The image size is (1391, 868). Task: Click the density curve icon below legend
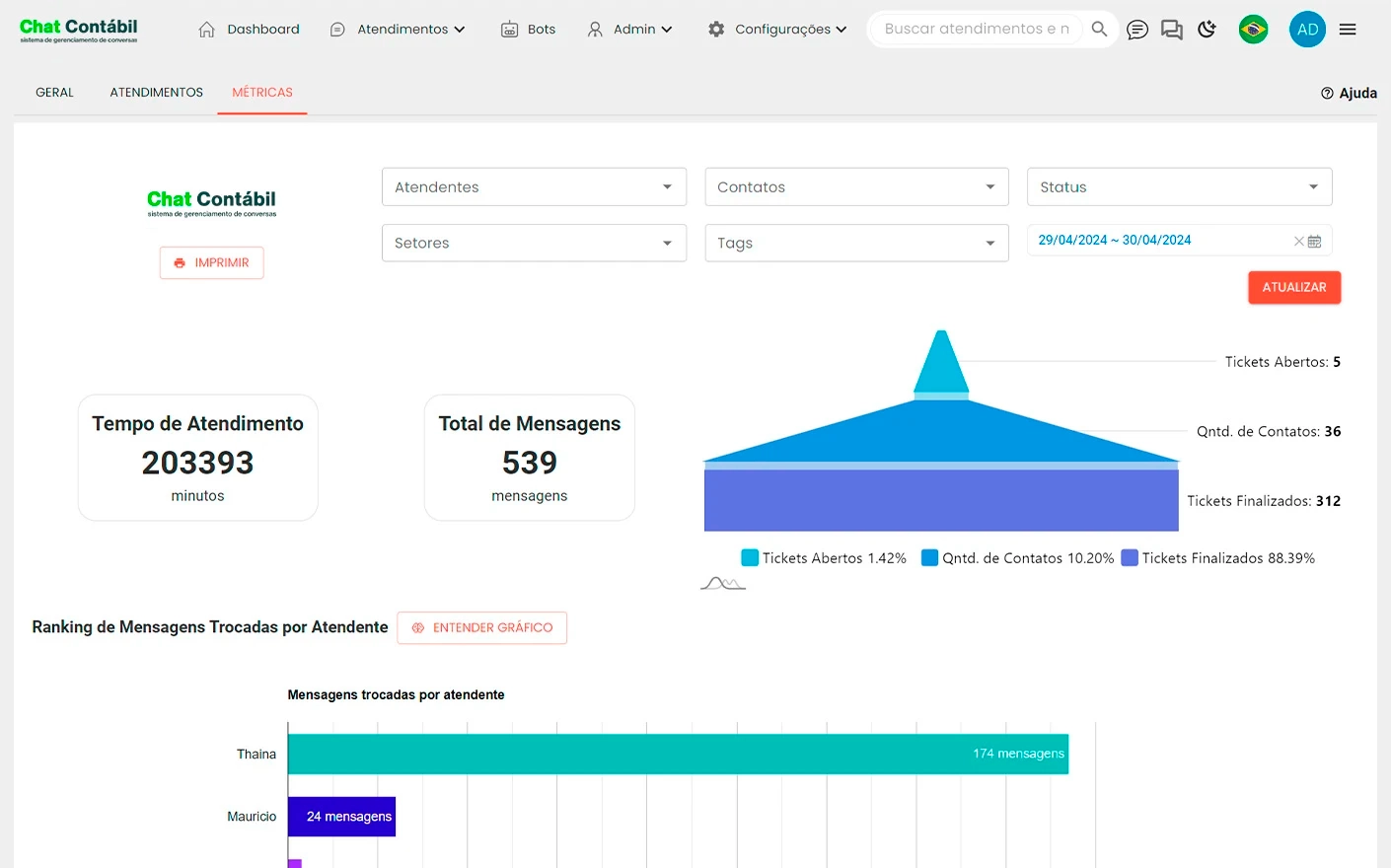coord(723,583)
